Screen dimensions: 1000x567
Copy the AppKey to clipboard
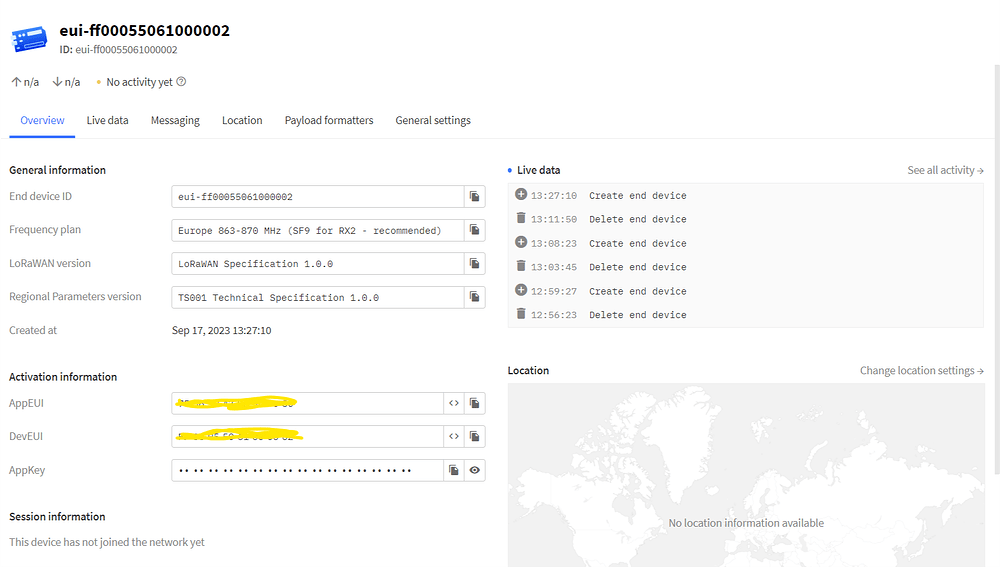point(454,470)
